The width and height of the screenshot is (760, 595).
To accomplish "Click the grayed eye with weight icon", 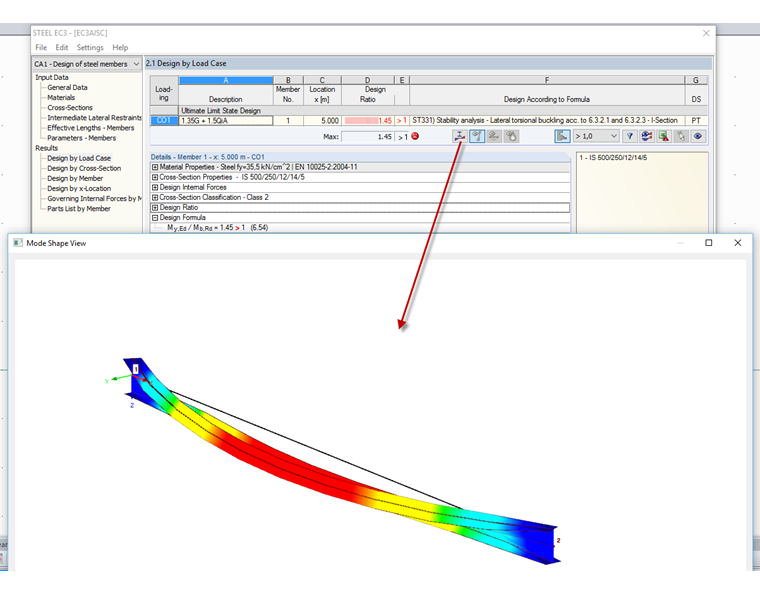I will pyautogui.click(x=511, y=136).
